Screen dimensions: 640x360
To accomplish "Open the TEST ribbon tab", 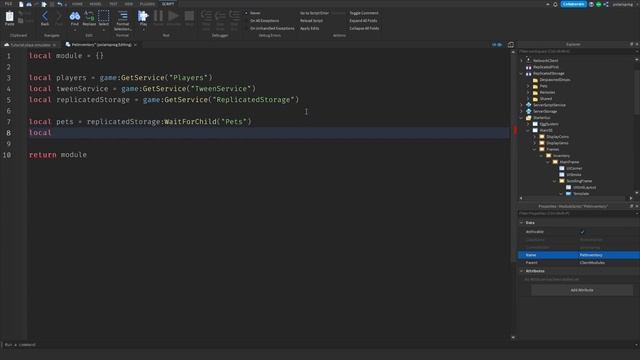I will (x=113, y=4).
